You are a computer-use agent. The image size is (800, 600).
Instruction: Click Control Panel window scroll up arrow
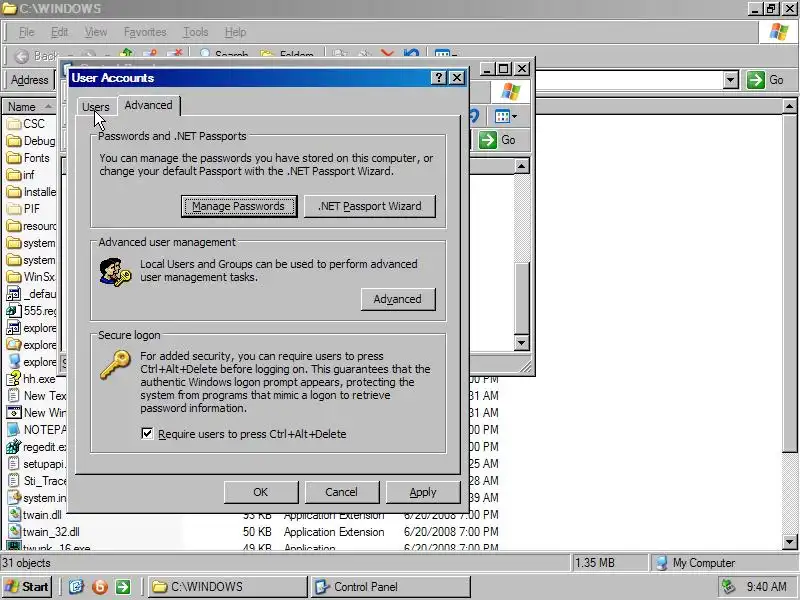pyautogui.click(x=521, y=166)
